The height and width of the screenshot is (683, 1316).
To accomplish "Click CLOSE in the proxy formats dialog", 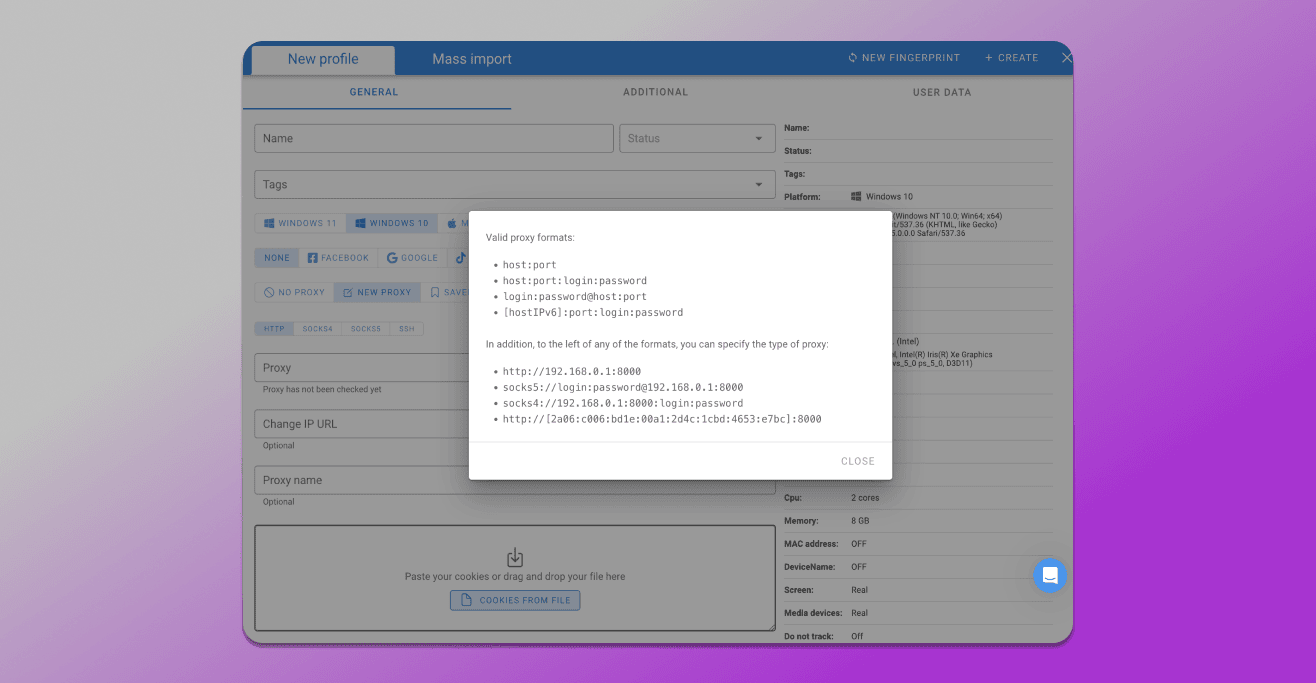I will click(x=858, y=461).
